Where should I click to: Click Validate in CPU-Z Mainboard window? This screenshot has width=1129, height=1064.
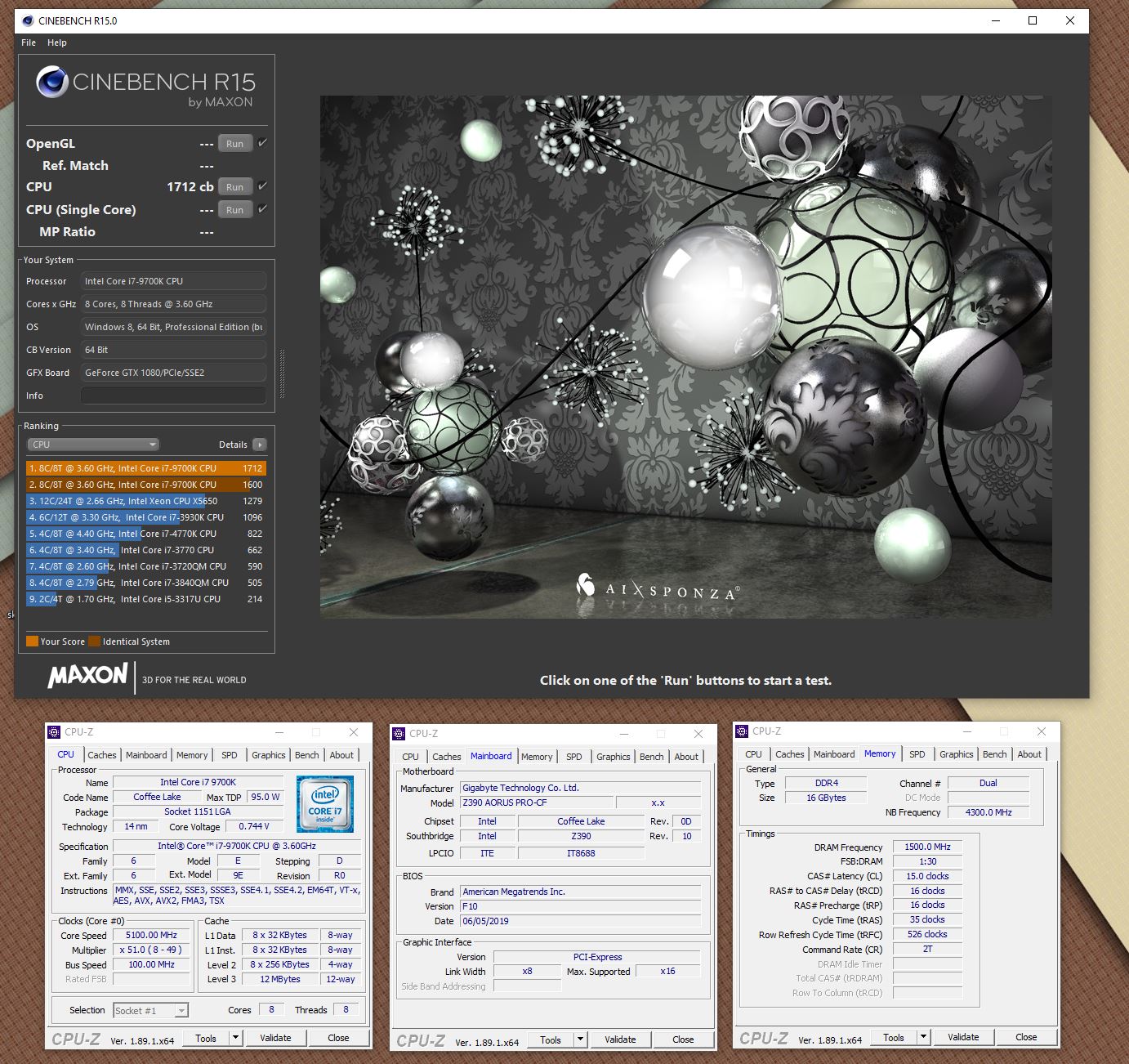pyautogui.click(x=620, y=1039)
